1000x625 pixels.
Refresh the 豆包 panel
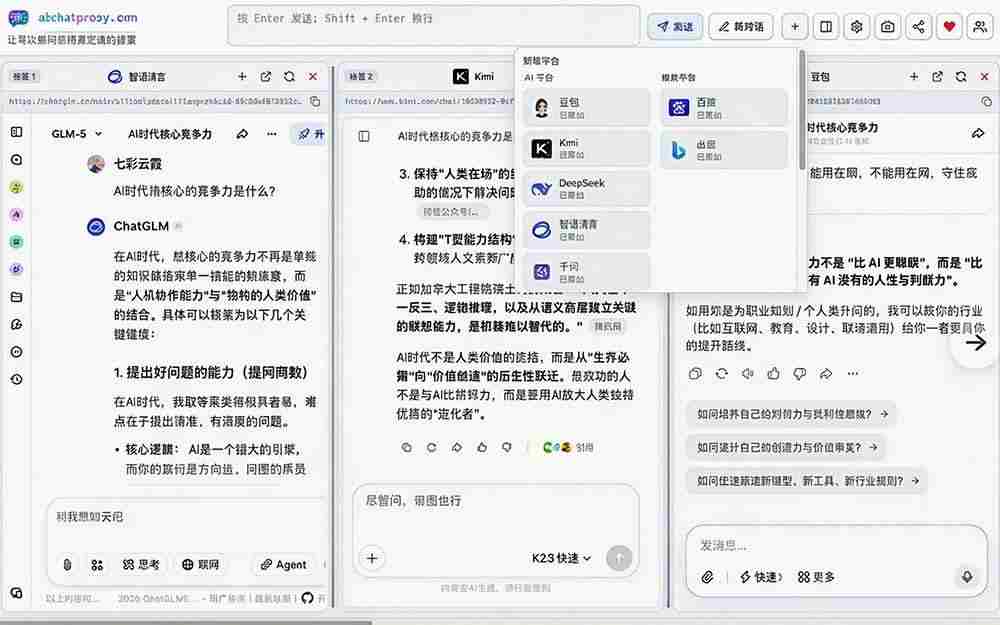point(960,77)
